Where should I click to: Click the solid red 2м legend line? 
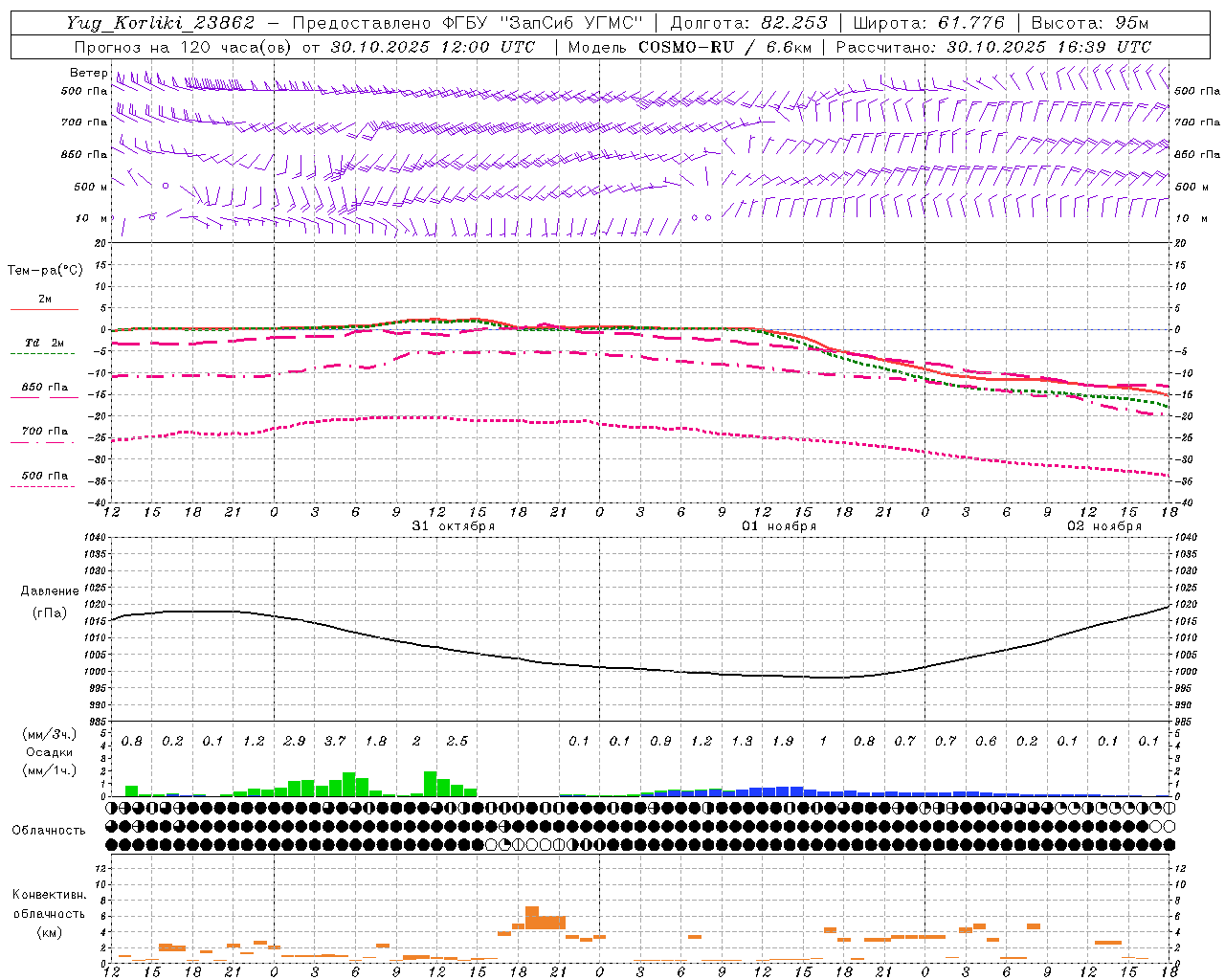[44, 309]
